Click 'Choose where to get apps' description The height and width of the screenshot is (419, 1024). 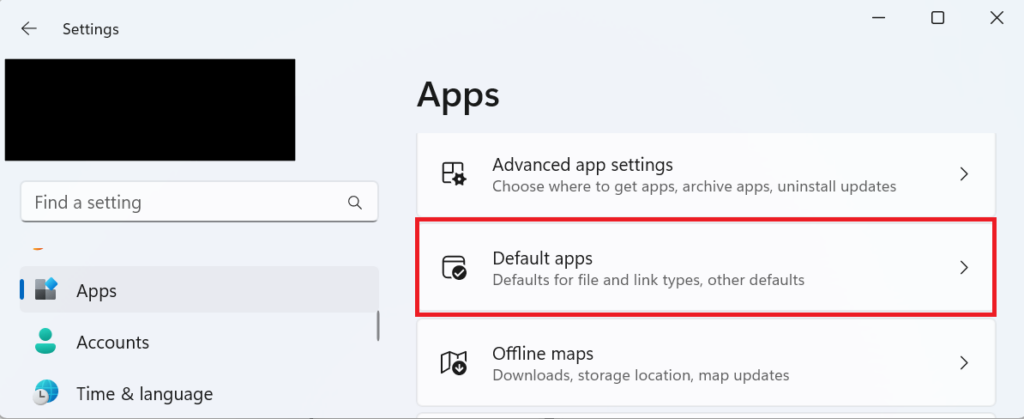(x=694, y=187)
